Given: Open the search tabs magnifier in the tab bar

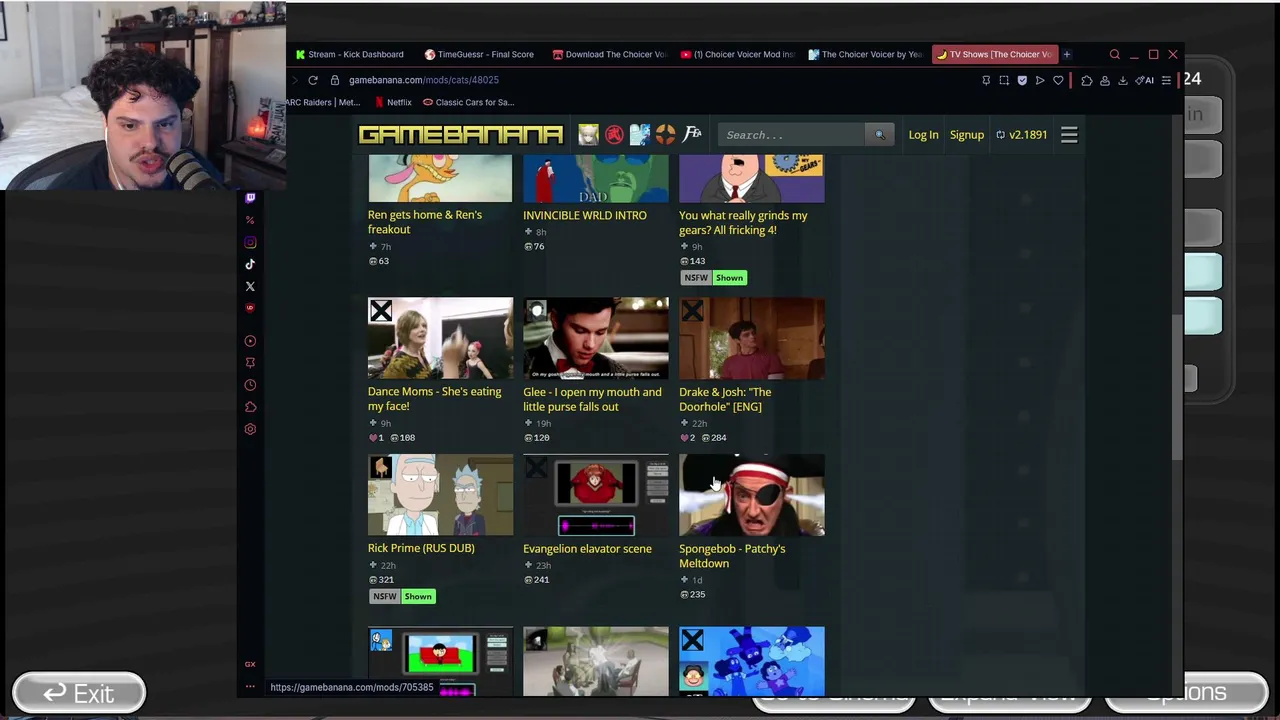Looking at the screenshot, I should pyautogui.click(x=1115, y=54).
